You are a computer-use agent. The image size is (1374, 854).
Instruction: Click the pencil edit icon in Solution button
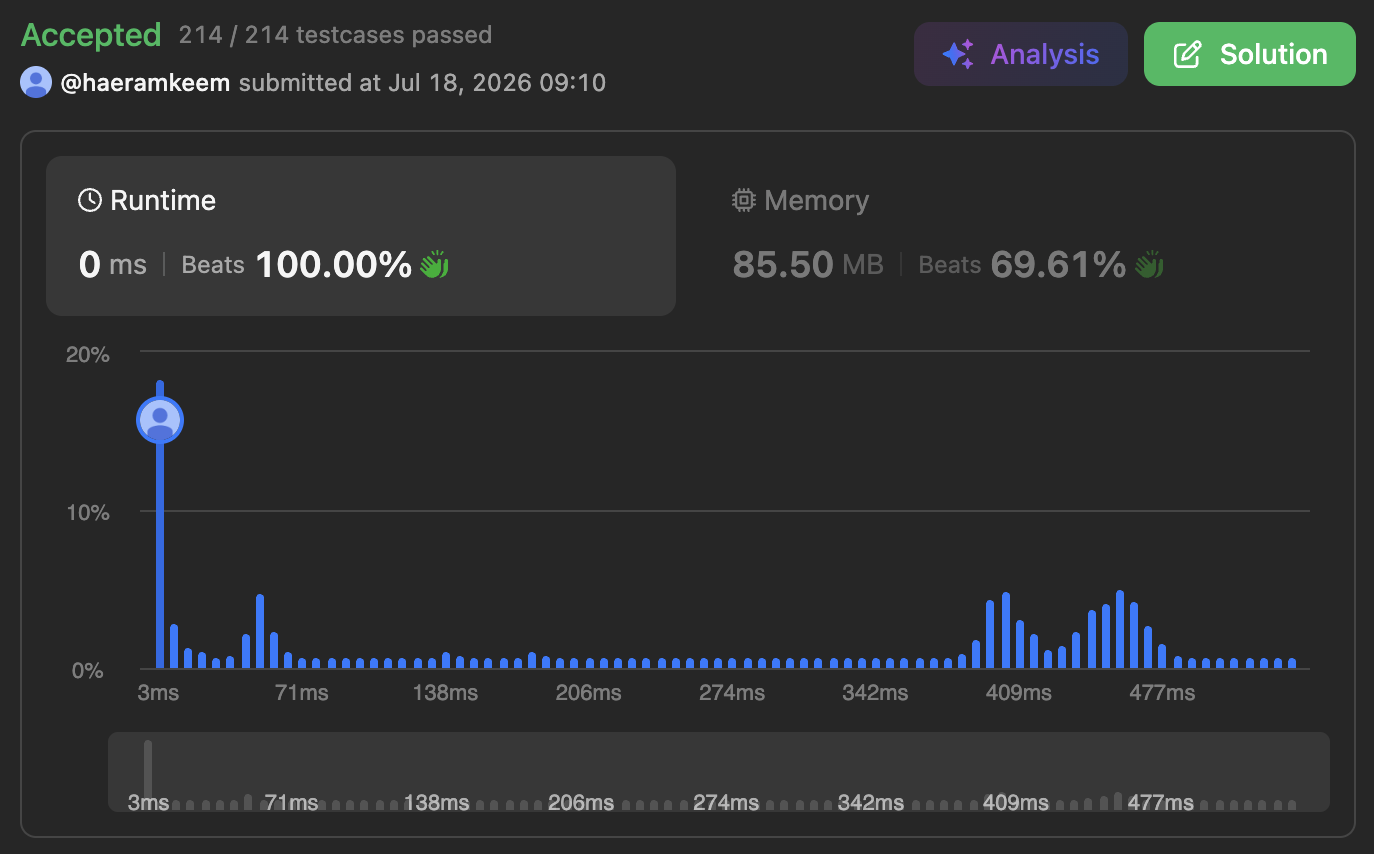tap(1187, 54)
